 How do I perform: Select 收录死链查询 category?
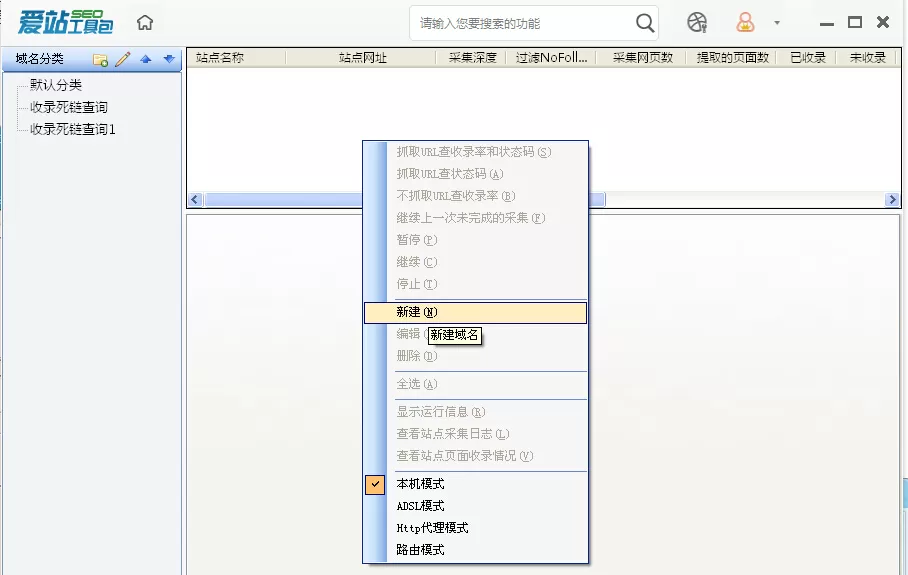(x=68, y=107)
